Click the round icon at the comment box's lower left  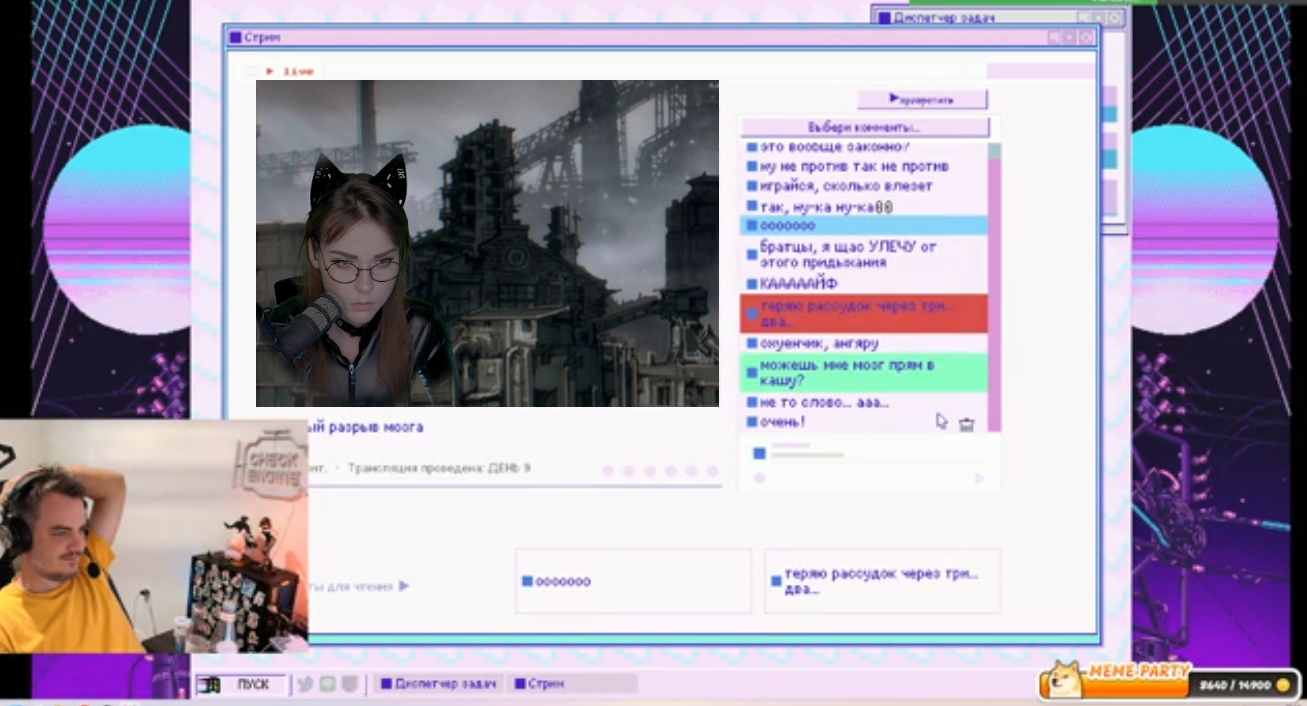(x=759, y=479)
